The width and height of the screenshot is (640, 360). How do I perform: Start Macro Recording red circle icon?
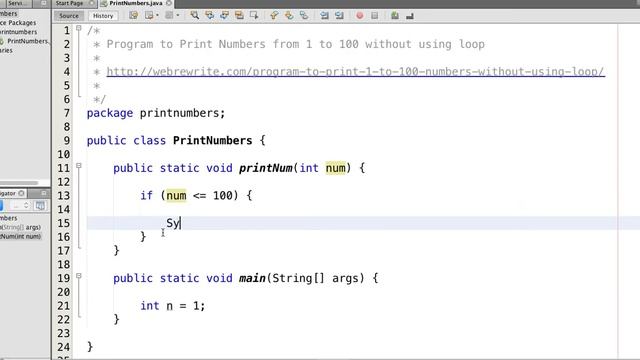(360, 16)
